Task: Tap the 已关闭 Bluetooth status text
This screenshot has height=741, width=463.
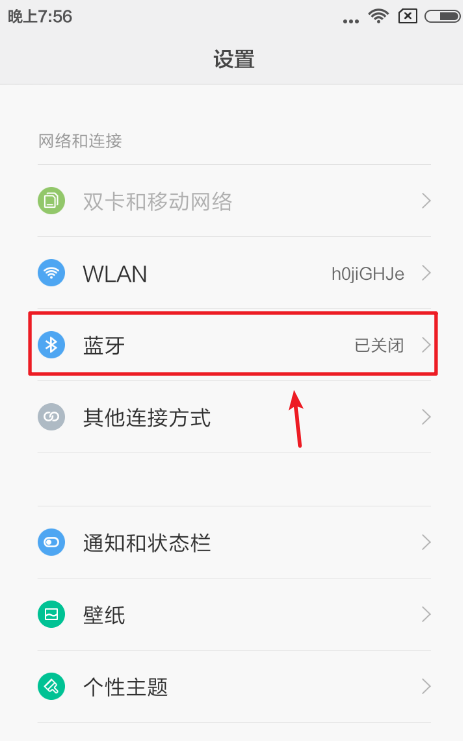Action: pos(379,345)
